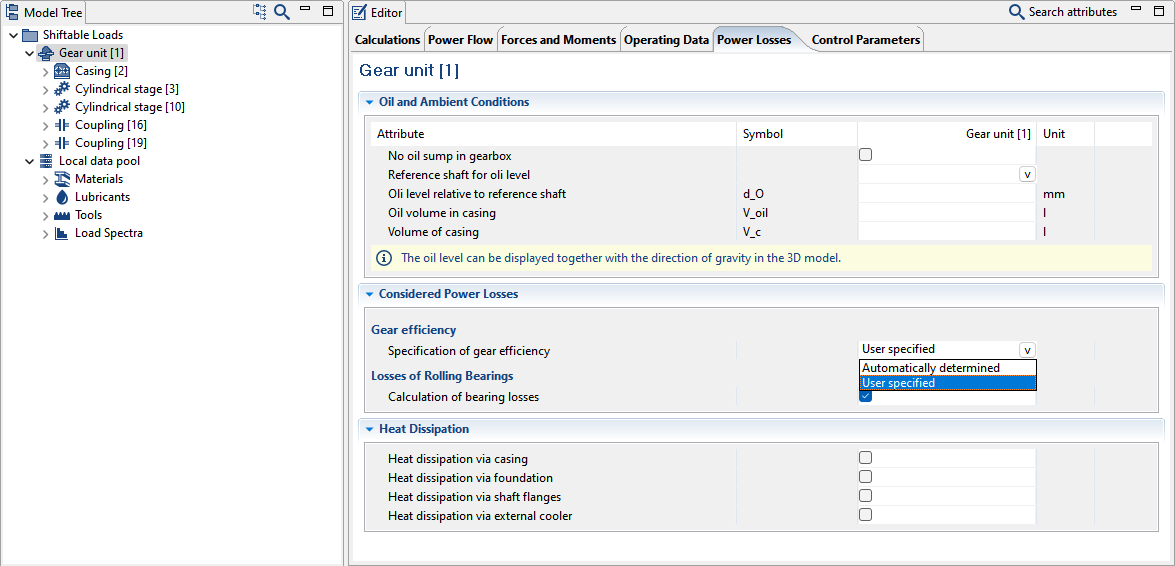
Task: Maximize the Model Tree panel
Action: point(327,11)
